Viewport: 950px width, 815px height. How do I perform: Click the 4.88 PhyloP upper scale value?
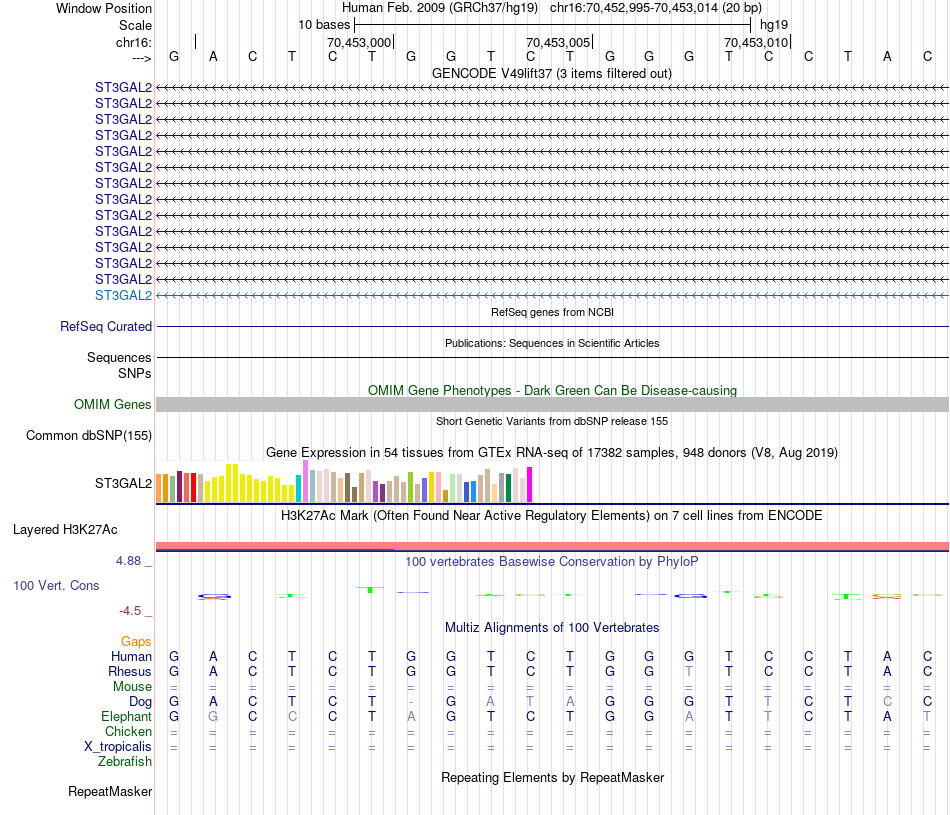pyautogui.click(x=128, y=561)
